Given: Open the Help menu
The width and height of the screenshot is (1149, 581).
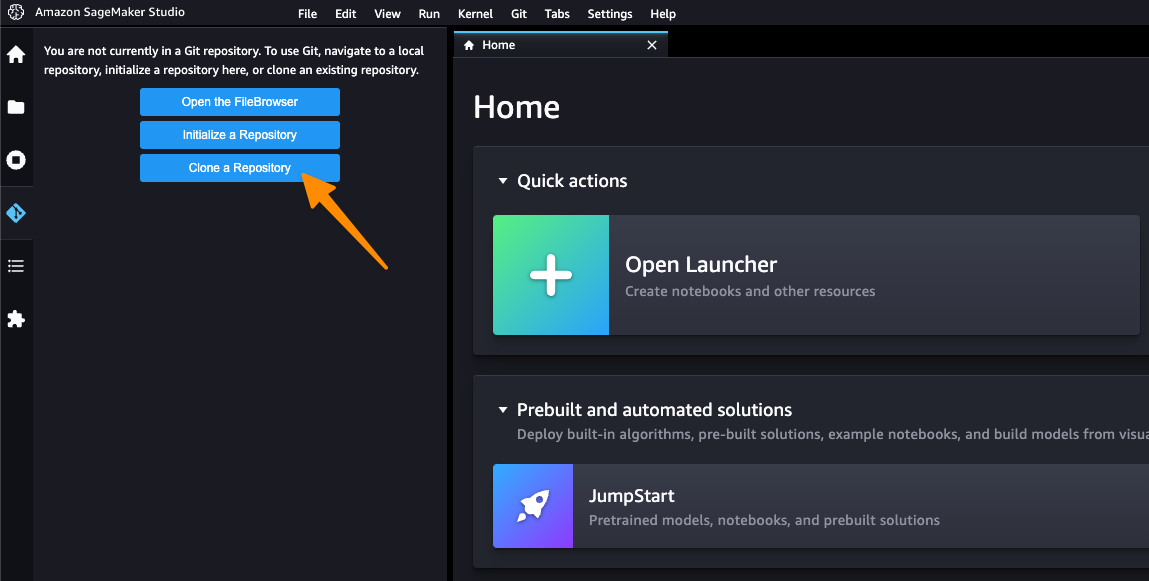Looking at the screenshot, I should click(663, 14).
